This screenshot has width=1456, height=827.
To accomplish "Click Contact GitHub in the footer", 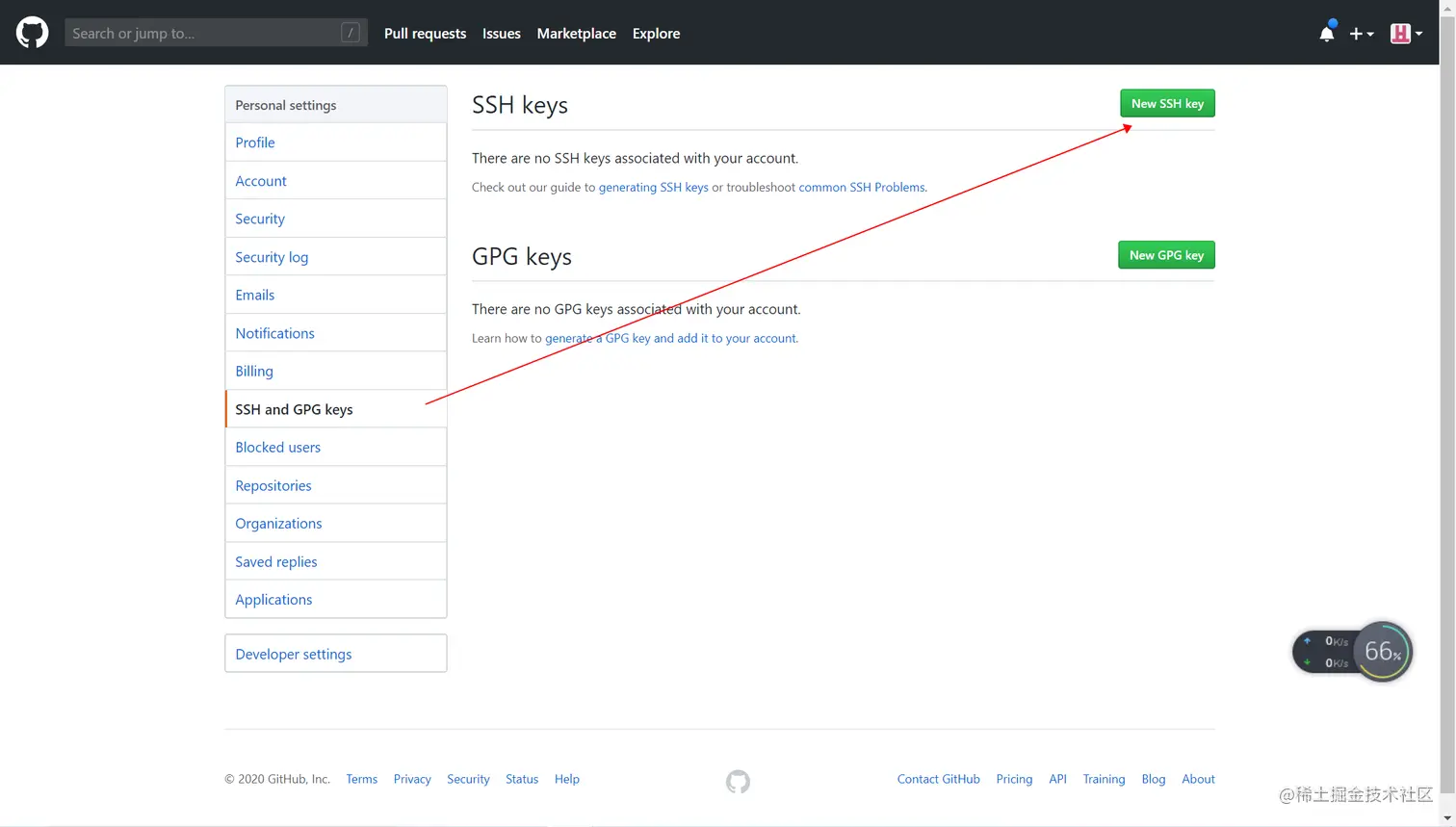I will [938, 779].
